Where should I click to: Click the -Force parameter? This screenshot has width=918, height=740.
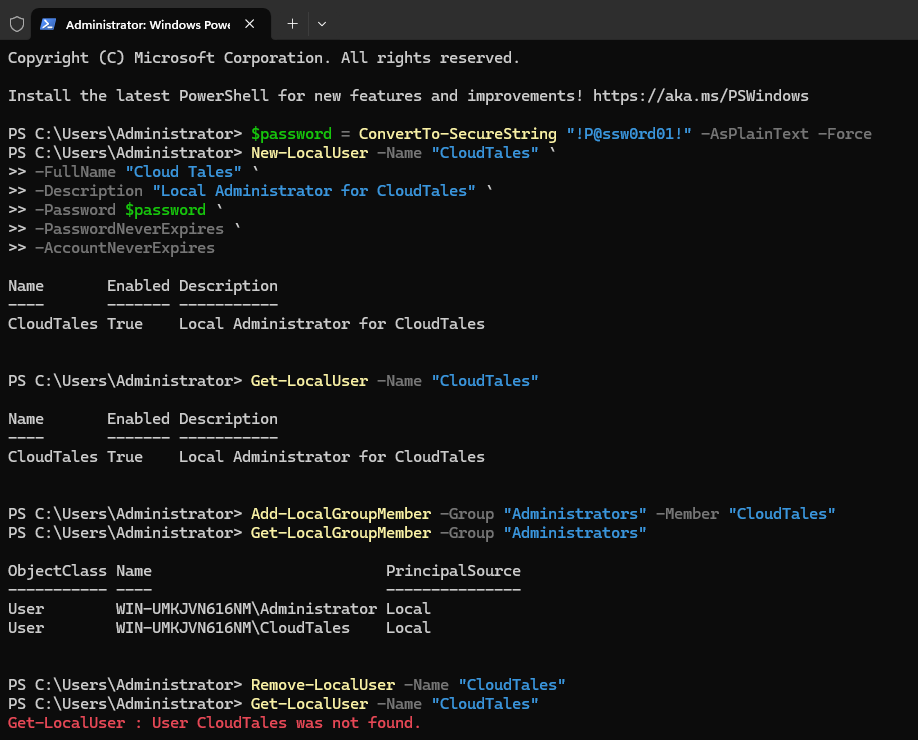click(845, 133)
